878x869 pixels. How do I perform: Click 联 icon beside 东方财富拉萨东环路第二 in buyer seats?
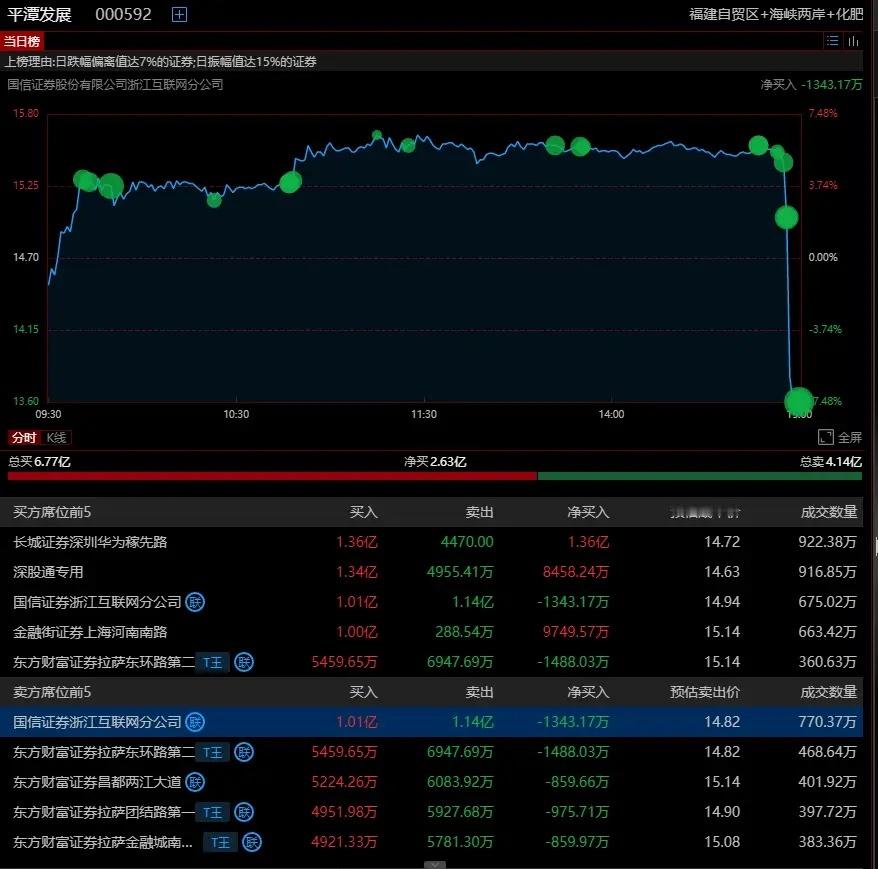coord(244,662)
